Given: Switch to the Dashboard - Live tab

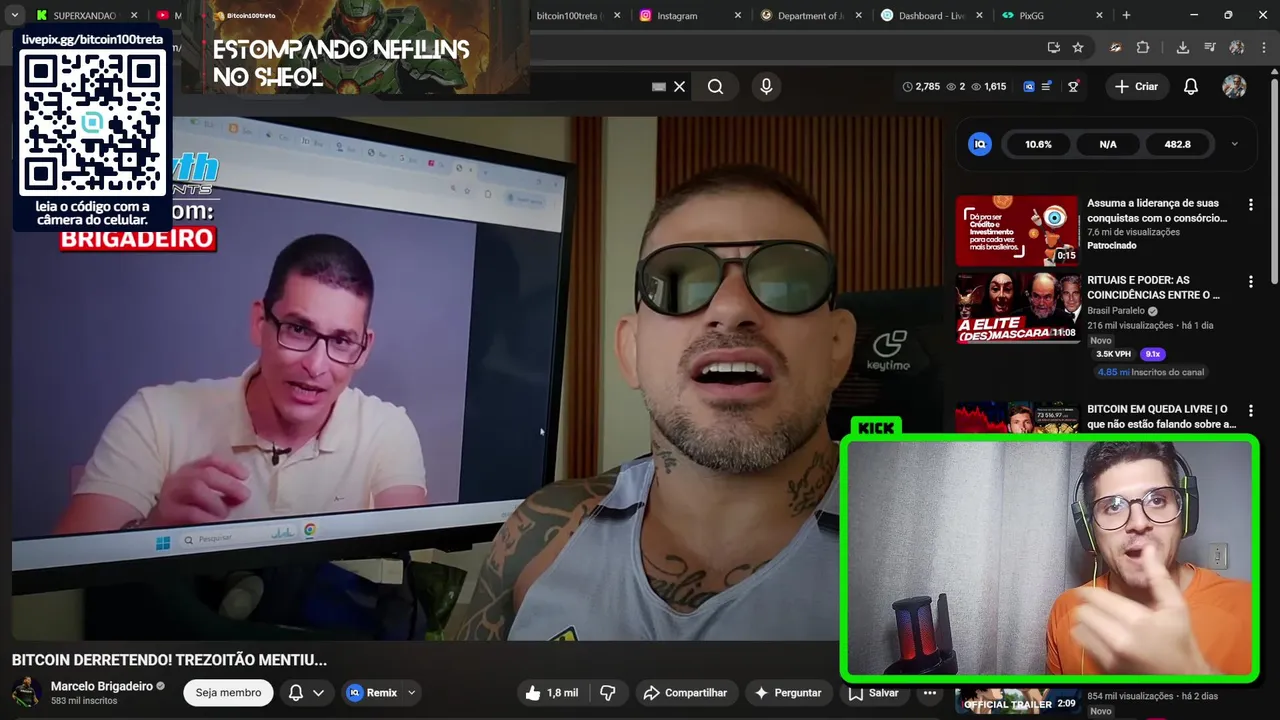Looking at the screenshot, I should pyautogui.click(x=932, y=15).
